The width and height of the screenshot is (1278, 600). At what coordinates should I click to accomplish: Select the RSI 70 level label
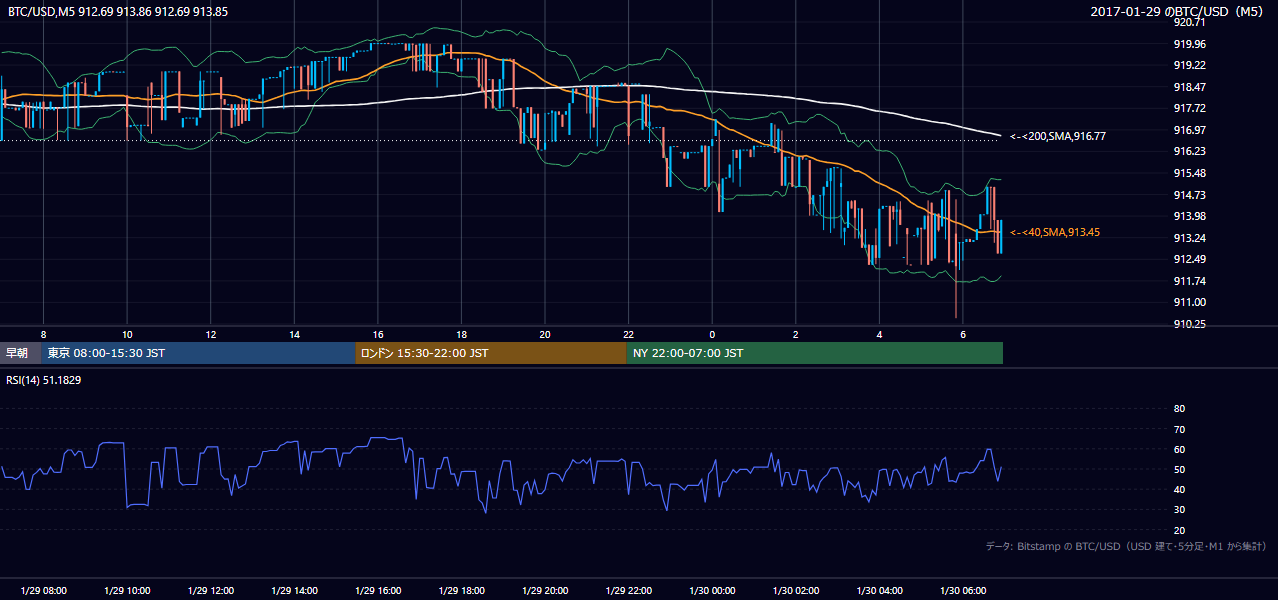1179,429
